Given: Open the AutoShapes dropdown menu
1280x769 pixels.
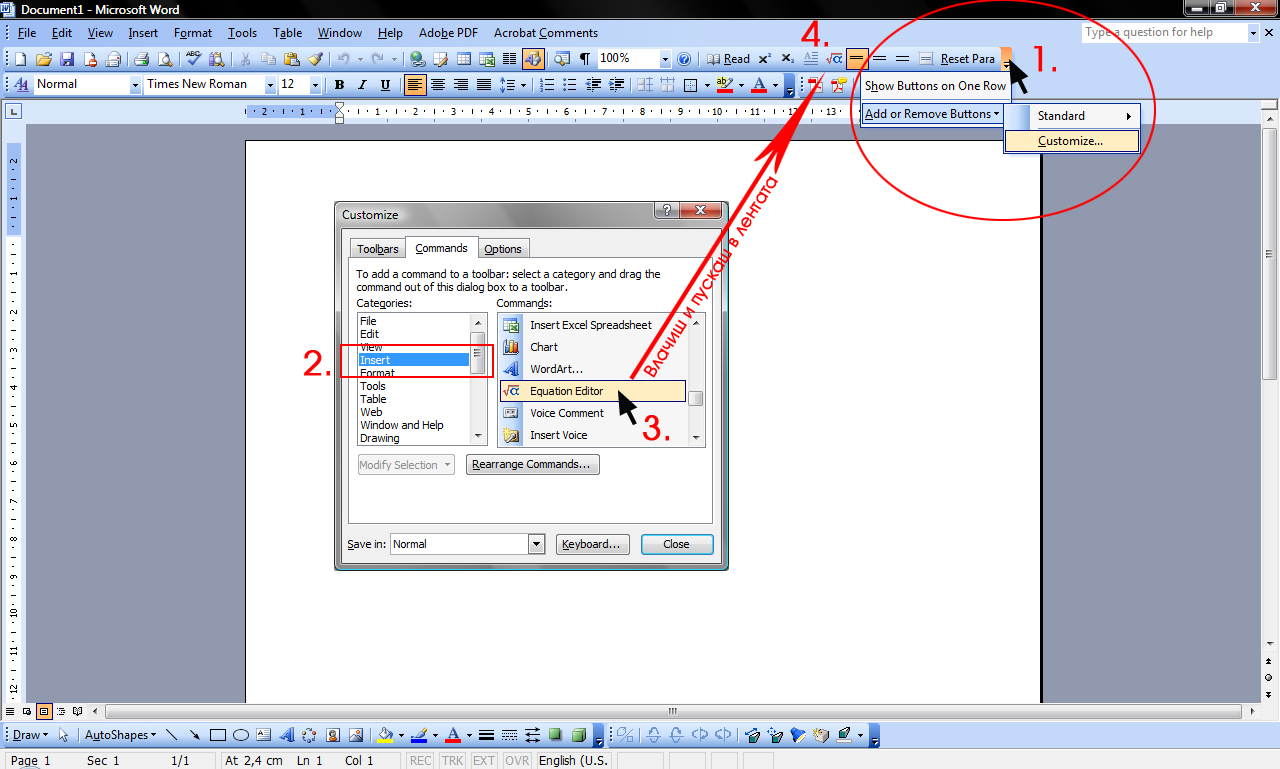Looking at the screenshot, I should coord(120,735).
